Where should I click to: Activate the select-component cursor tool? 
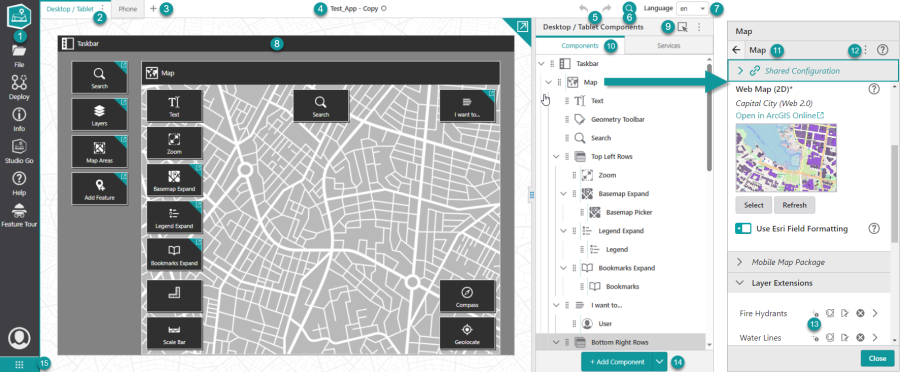(x=682, y=26)
